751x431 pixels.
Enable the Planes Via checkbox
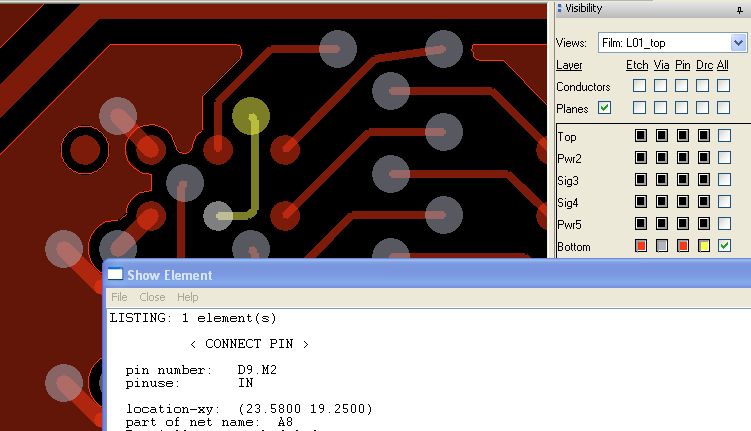pyautogui.click(x=660, y=108)
